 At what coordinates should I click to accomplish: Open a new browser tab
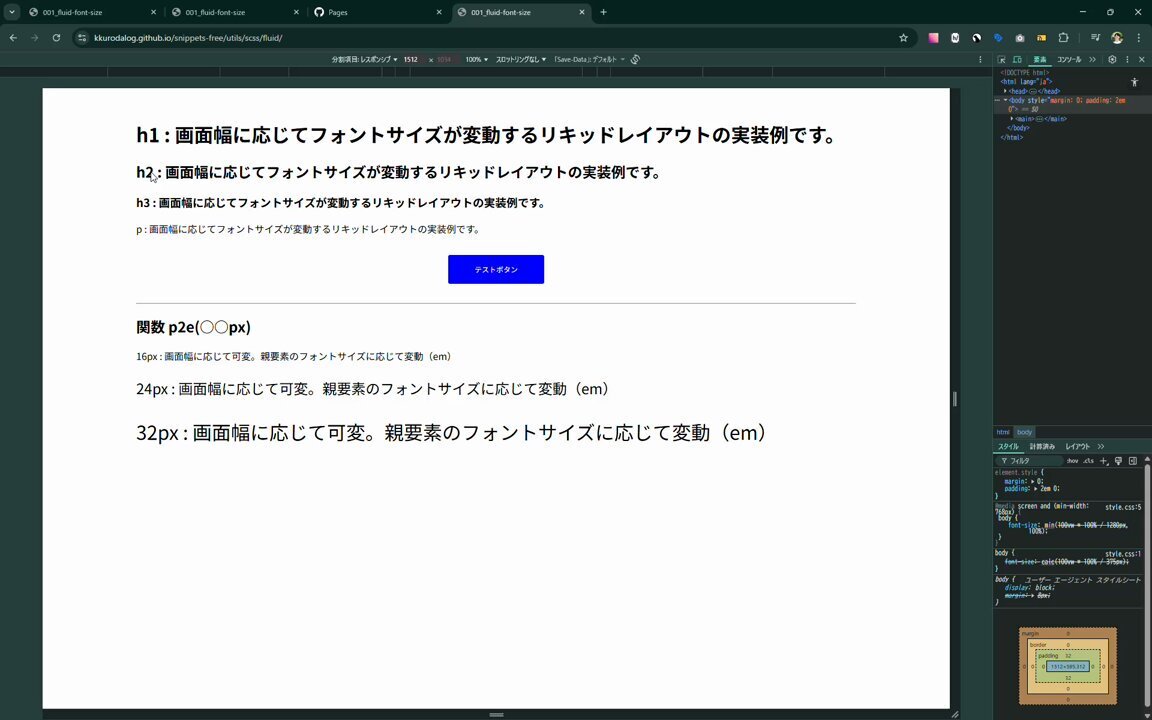coord(603,12)
